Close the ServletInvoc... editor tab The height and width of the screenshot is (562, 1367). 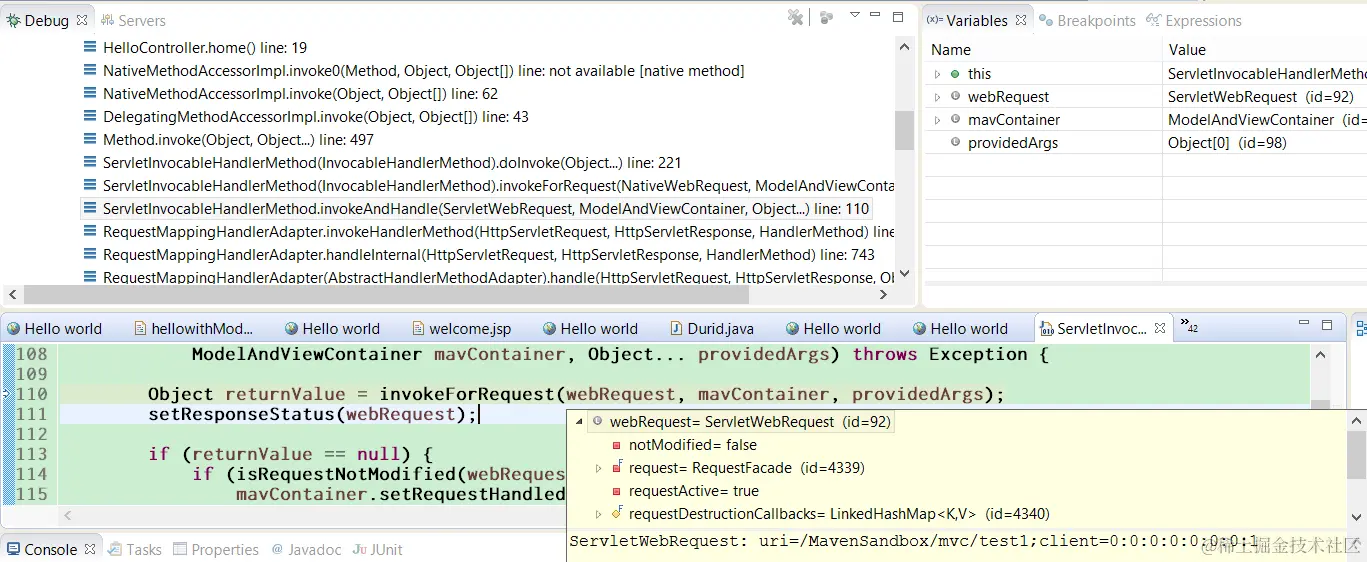coord(1160,328)
